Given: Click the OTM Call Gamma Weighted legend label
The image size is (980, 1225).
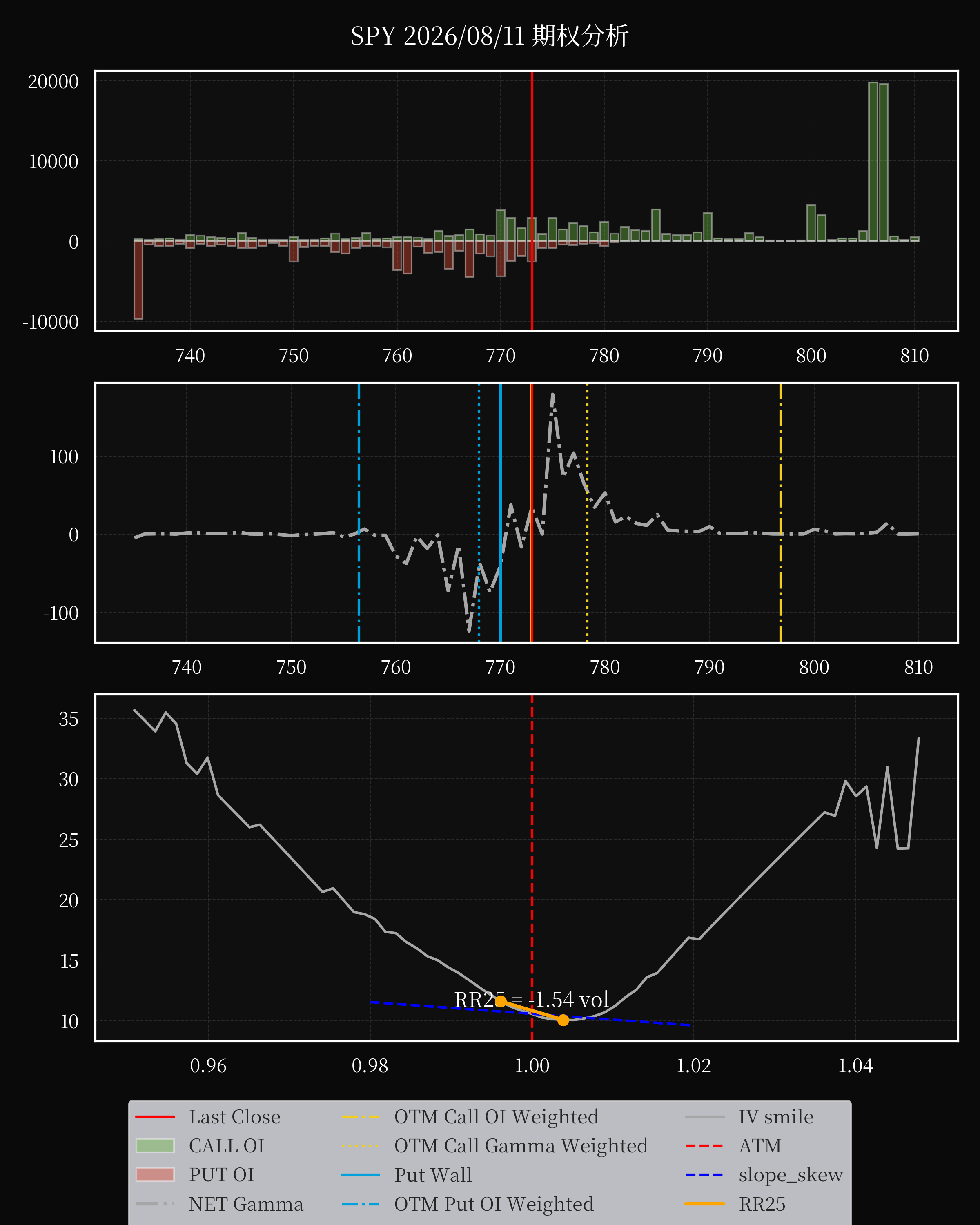Looking at the screenshot, I should (x=521, y=1146).
